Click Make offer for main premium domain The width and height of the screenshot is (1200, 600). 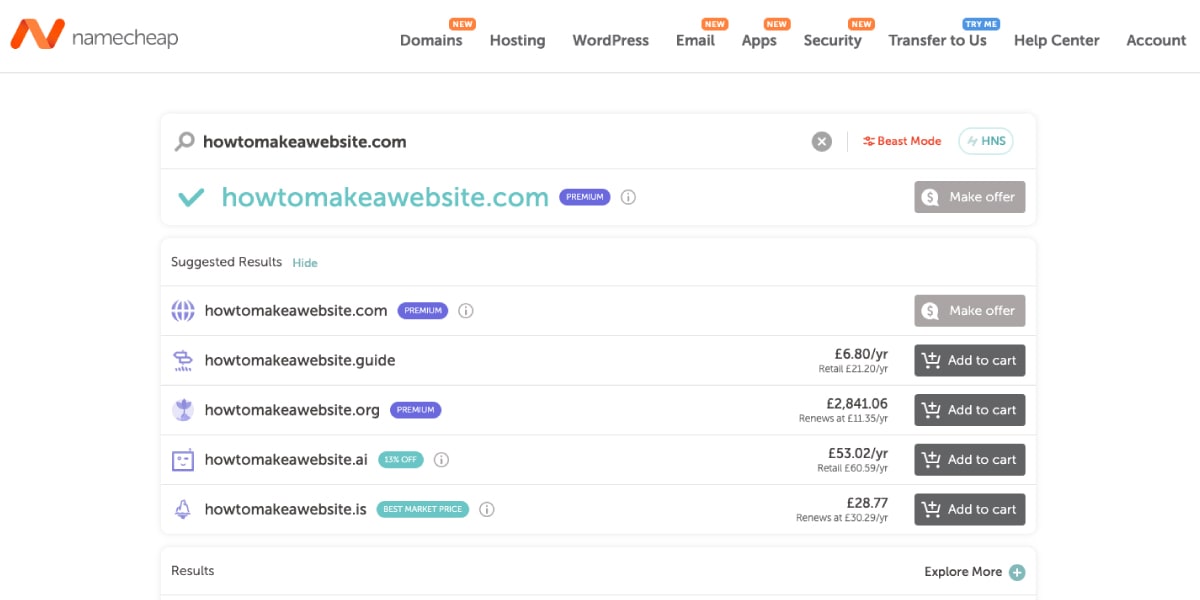(970, 197)
